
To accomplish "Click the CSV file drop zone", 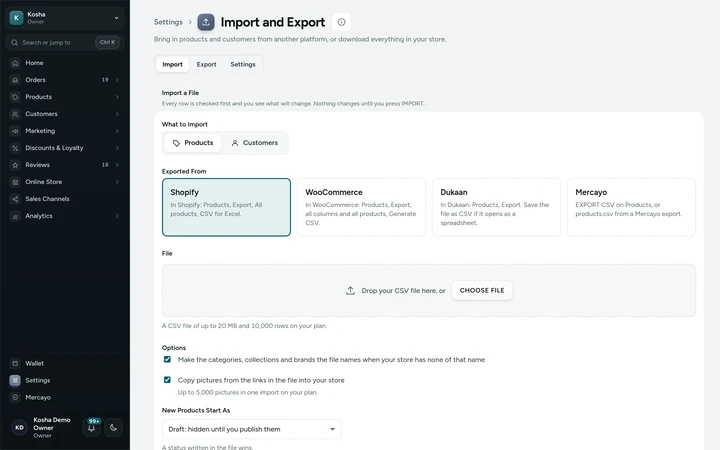I will pyautogui.click(x=429, y=291).
